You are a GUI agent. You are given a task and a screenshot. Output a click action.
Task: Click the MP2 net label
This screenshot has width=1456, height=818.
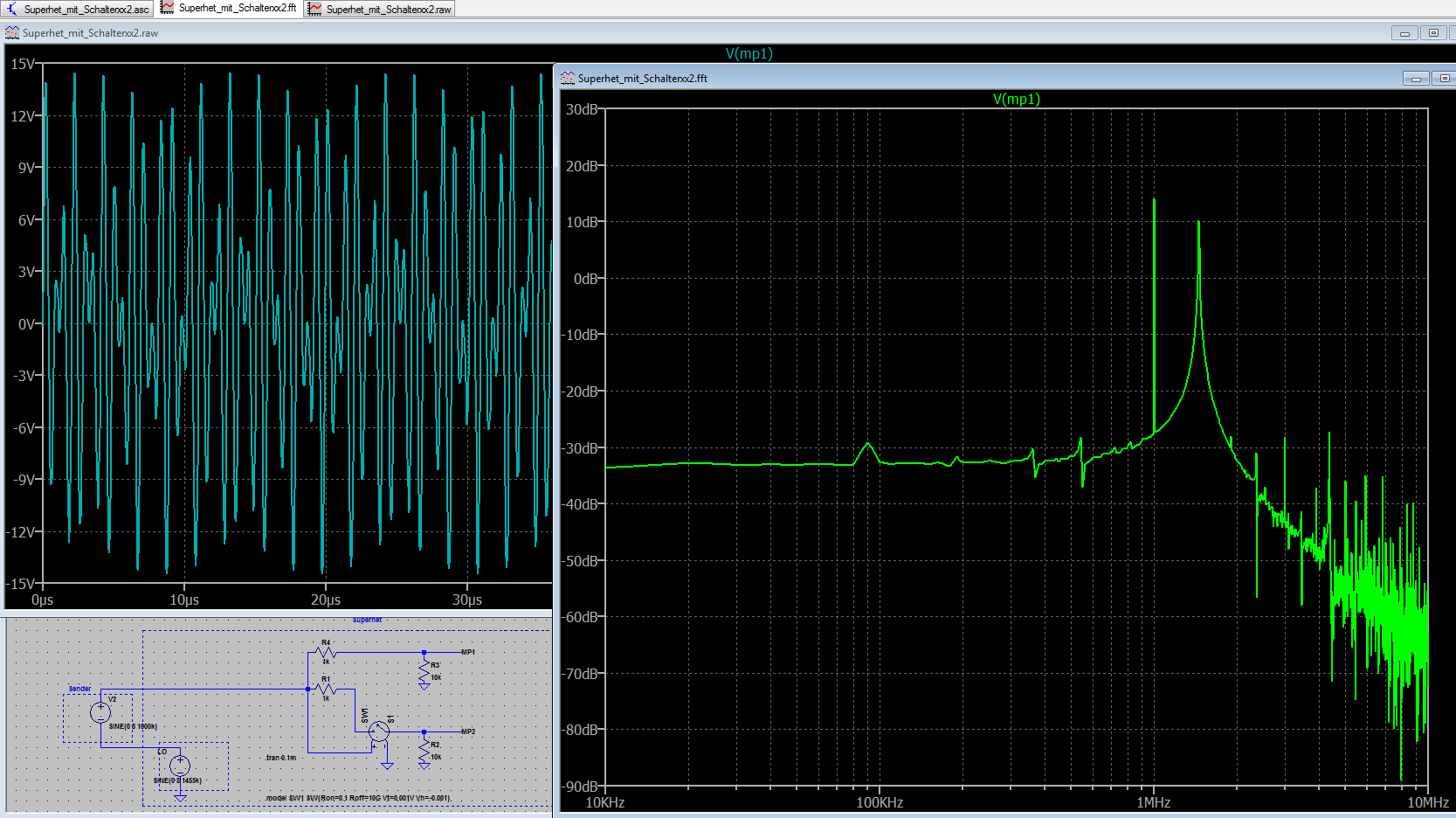pos(468,731)
